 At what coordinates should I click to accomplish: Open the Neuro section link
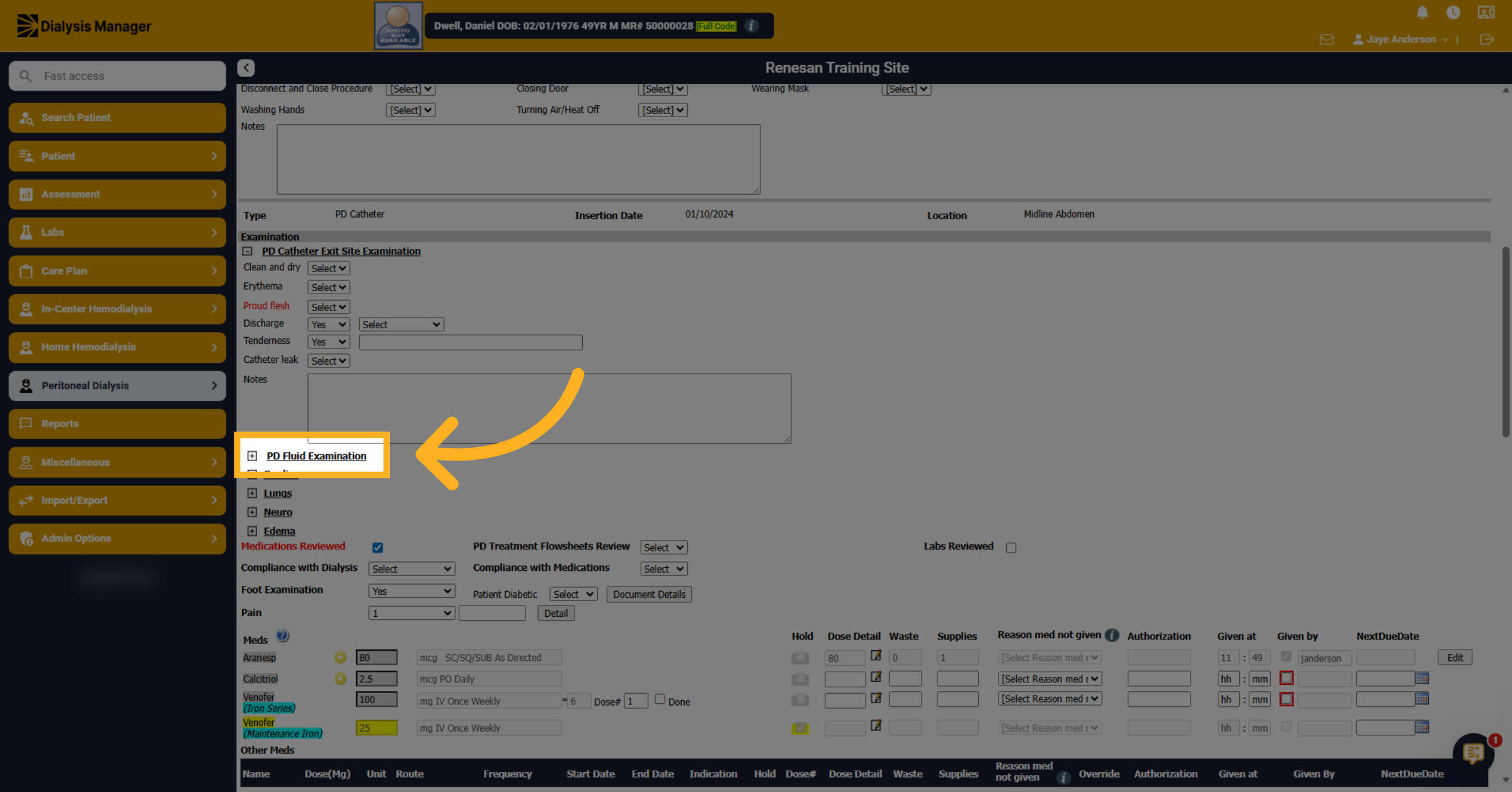(x=278, y=512)
